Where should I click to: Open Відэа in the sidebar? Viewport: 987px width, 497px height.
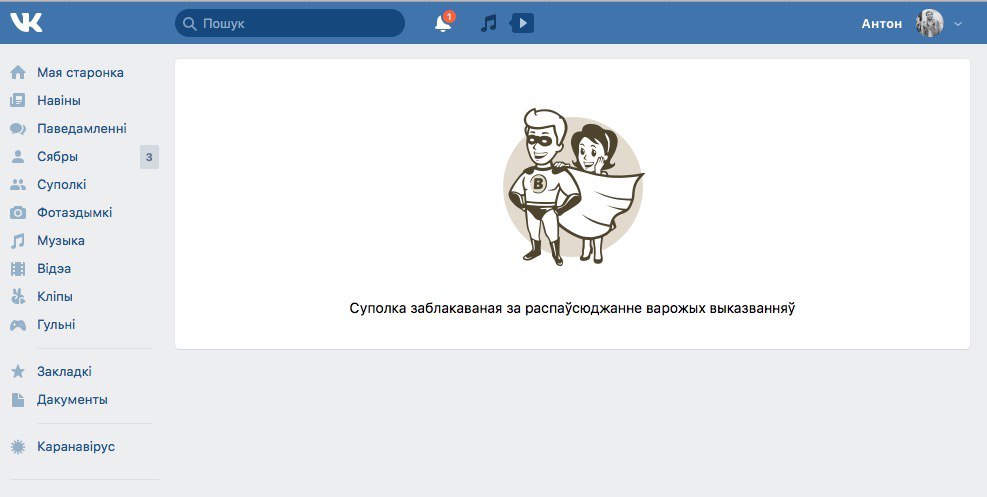(x=54, y=269)
